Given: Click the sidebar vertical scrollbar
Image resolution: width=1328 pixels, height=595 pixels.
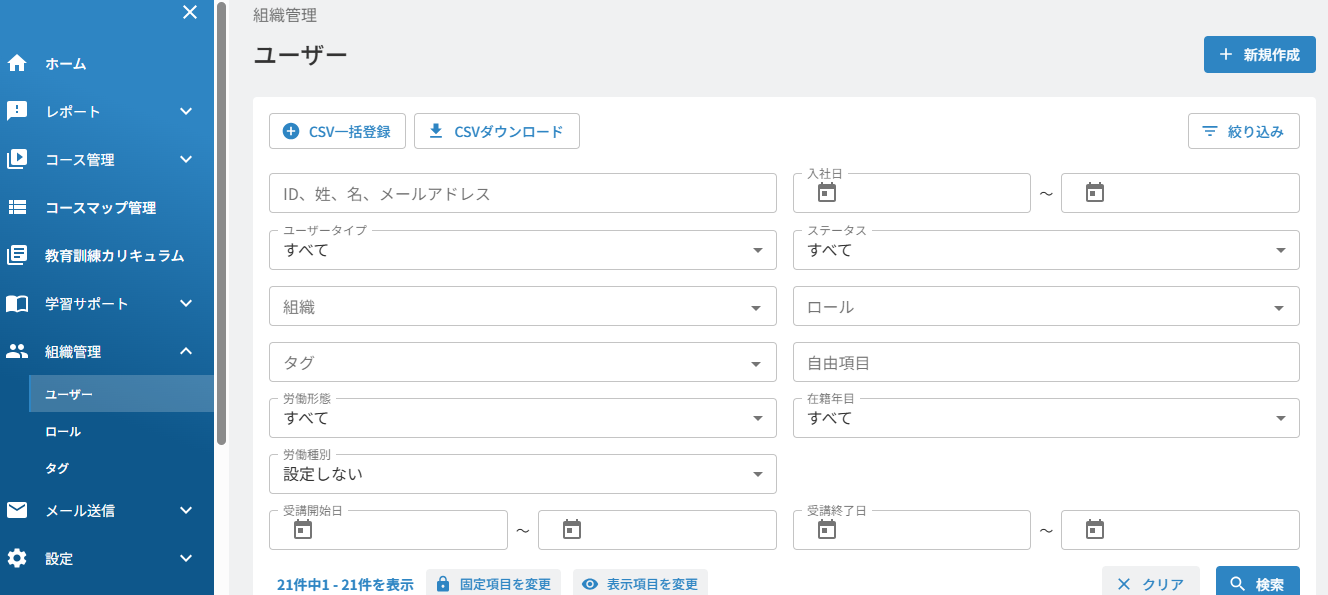Looking at the screenshot, I should 221,225.
